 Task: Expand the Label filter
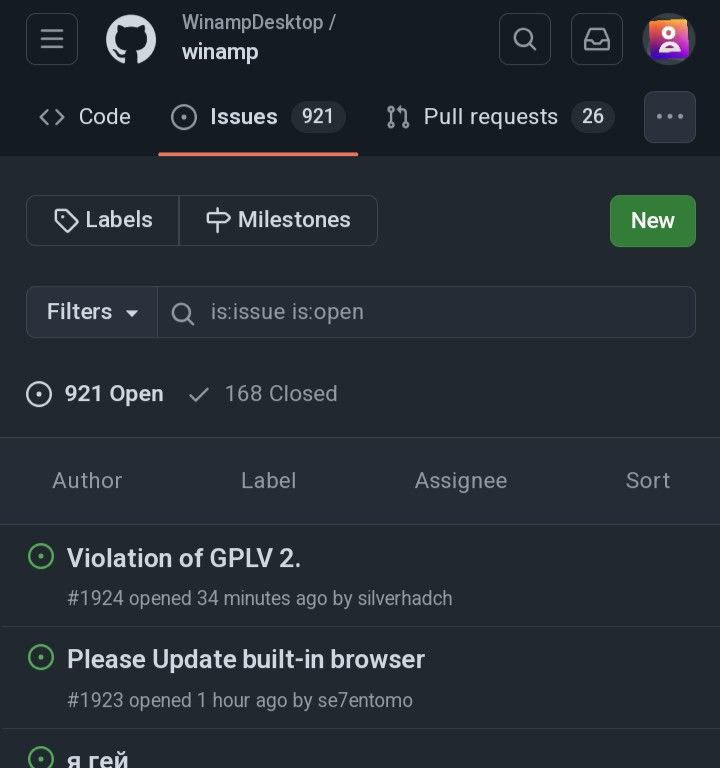pos(268,481)
